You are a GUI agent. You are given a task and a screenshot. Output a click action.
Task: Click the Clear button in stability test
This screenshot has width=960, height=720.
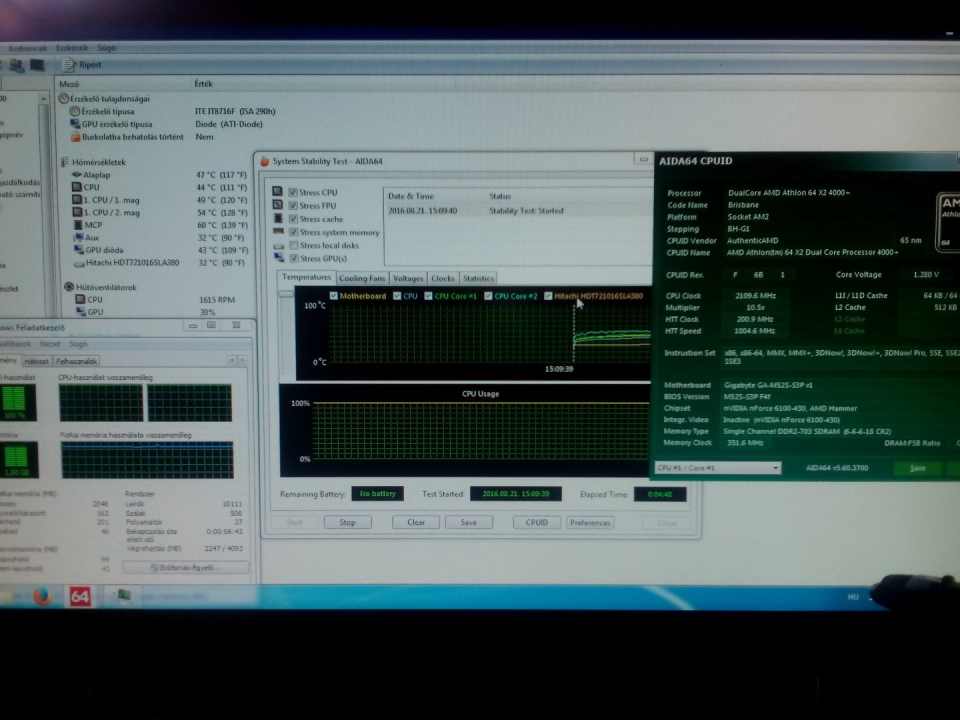tap(416, 523)
